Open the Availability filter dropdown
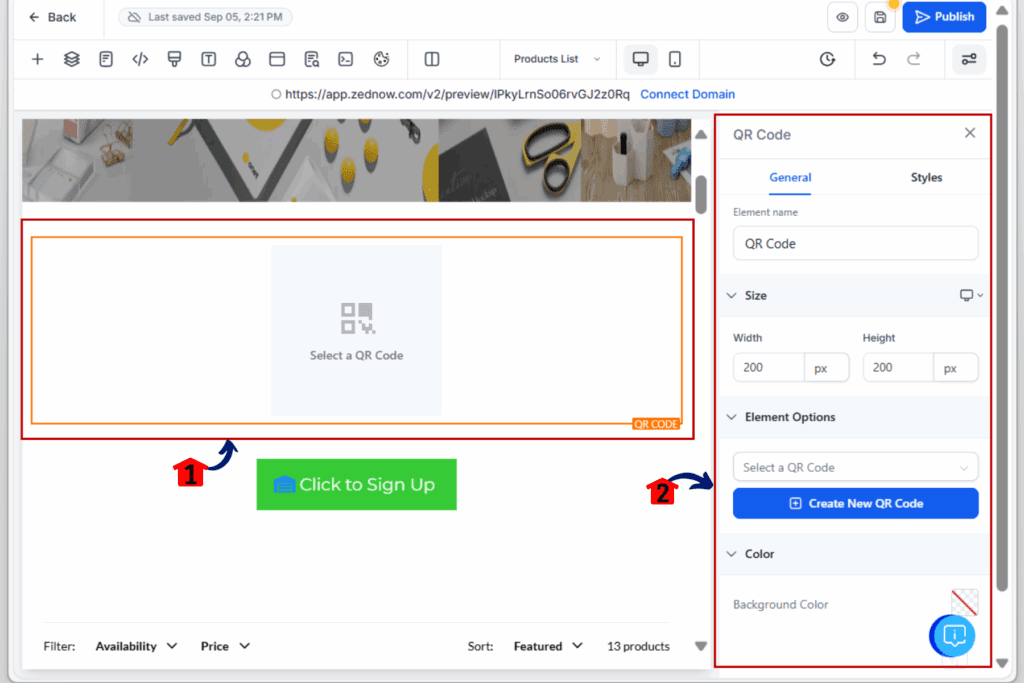 click(136, 646)
